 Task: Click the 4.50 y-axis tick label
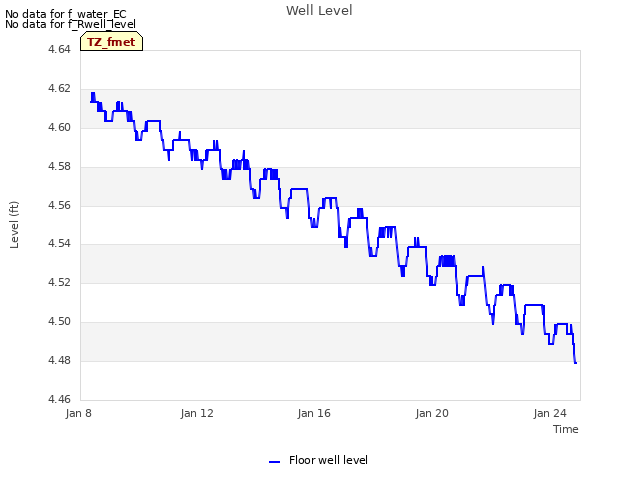tap(59, 322)
